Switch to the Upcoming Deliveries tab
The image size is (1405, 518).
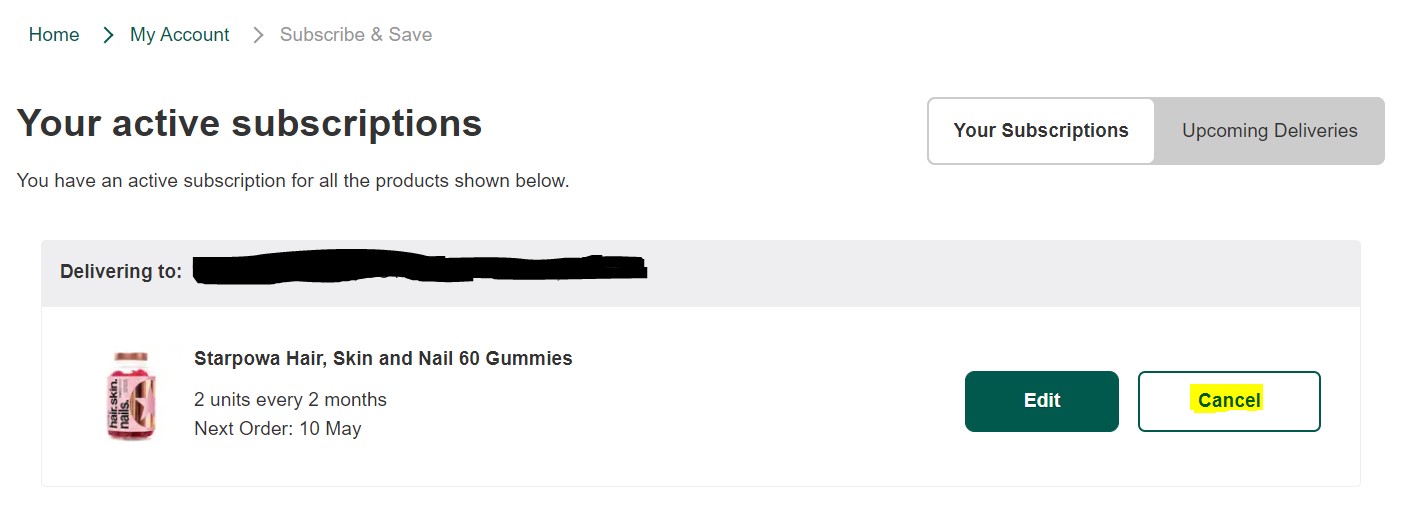pos(1269,131)
